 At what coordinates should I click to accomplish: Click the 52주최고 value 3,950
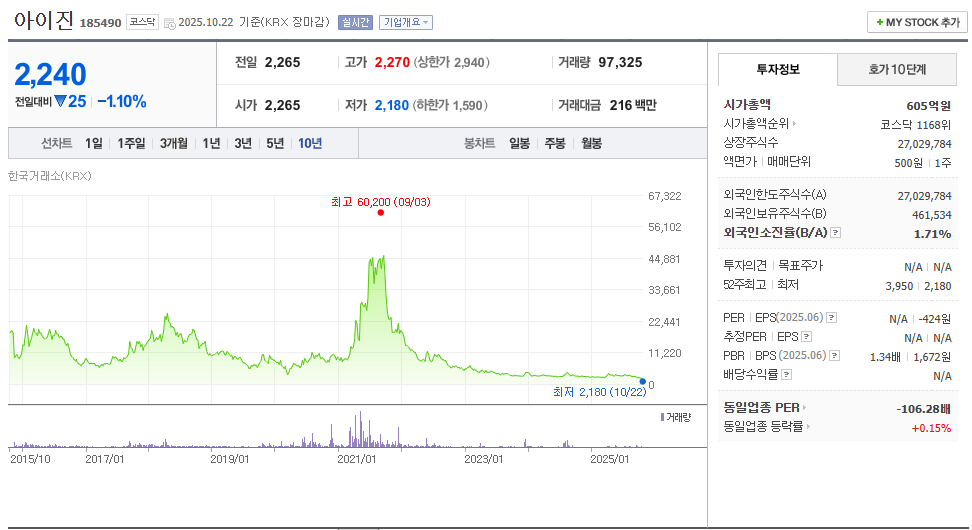(x=899, y=286)
